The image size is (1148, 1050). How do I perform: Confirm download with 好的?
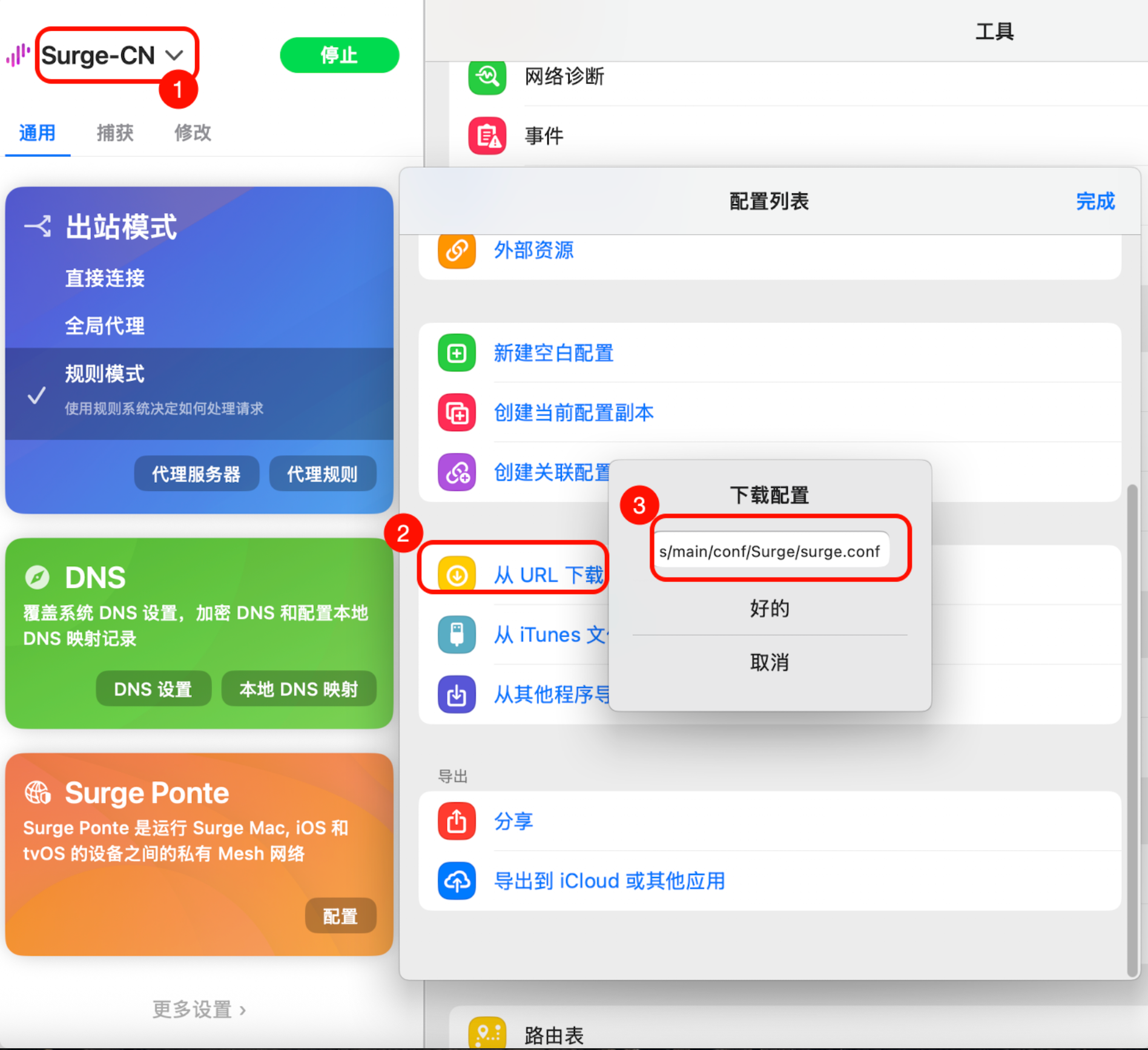tap(770, 607)
